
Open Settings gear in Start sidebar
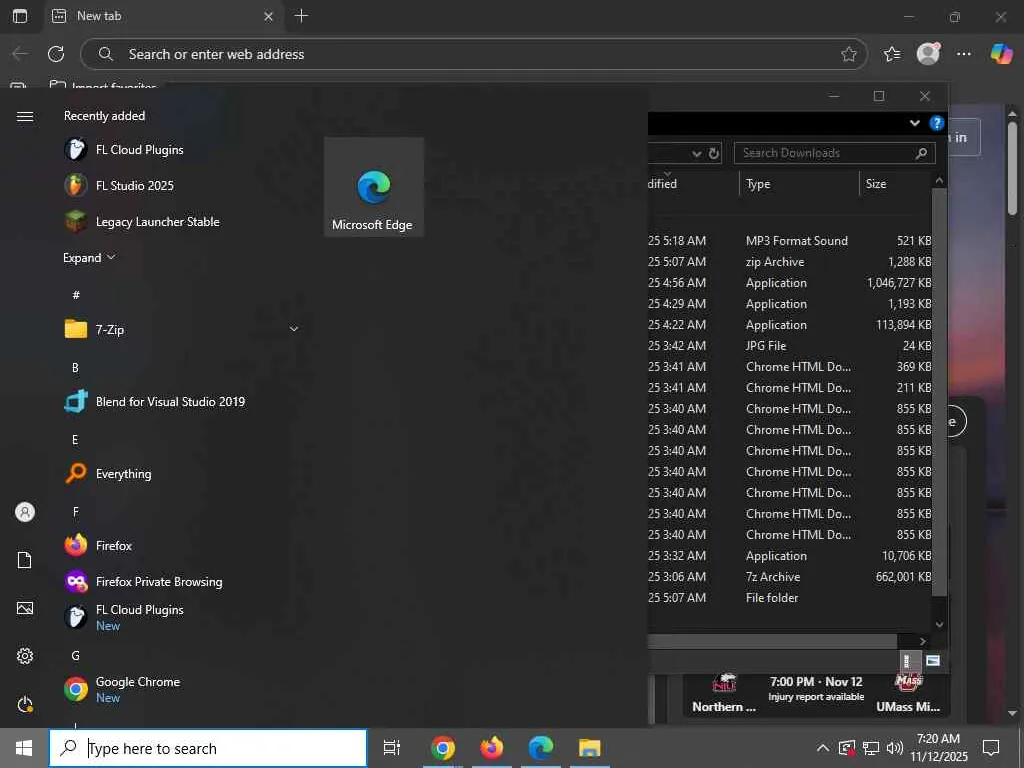tap(25, 656)
